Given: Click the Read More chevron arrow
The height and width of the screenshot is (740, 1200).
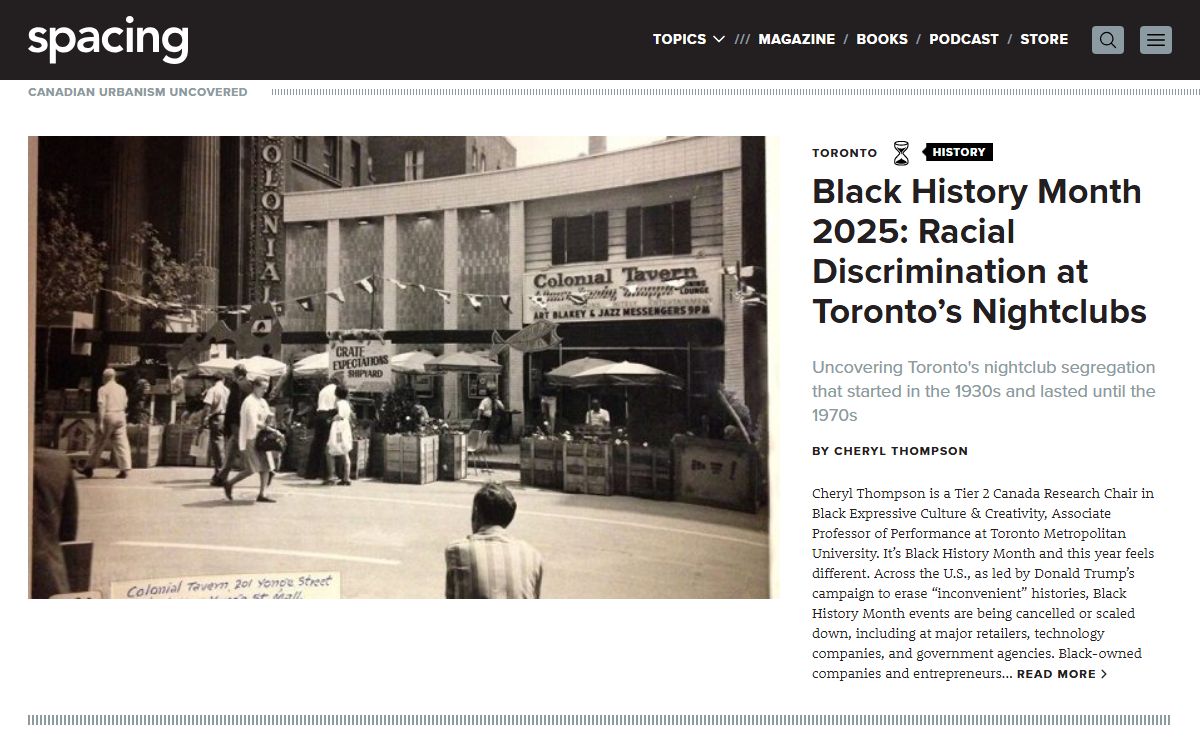Looking at the screenshot, I should click(x=1104, y=674).
